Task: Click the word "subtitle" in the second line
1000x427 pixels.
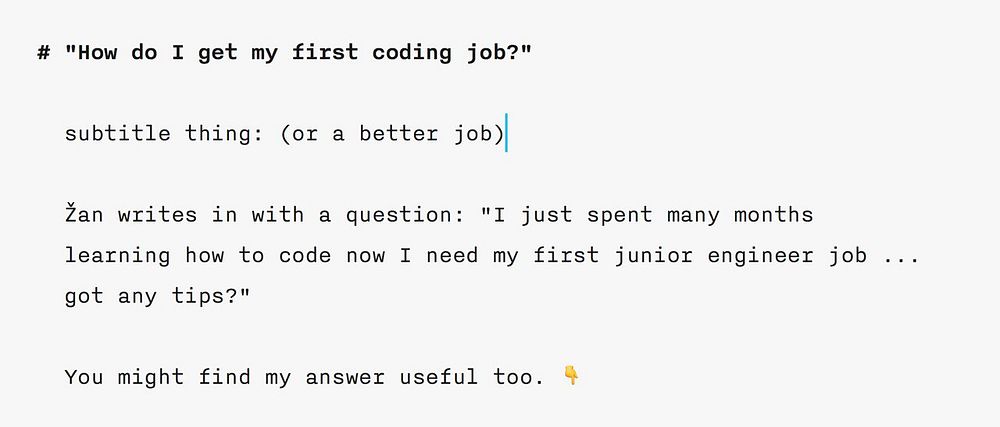Action: pyautogui.click(x=117, y=133)
